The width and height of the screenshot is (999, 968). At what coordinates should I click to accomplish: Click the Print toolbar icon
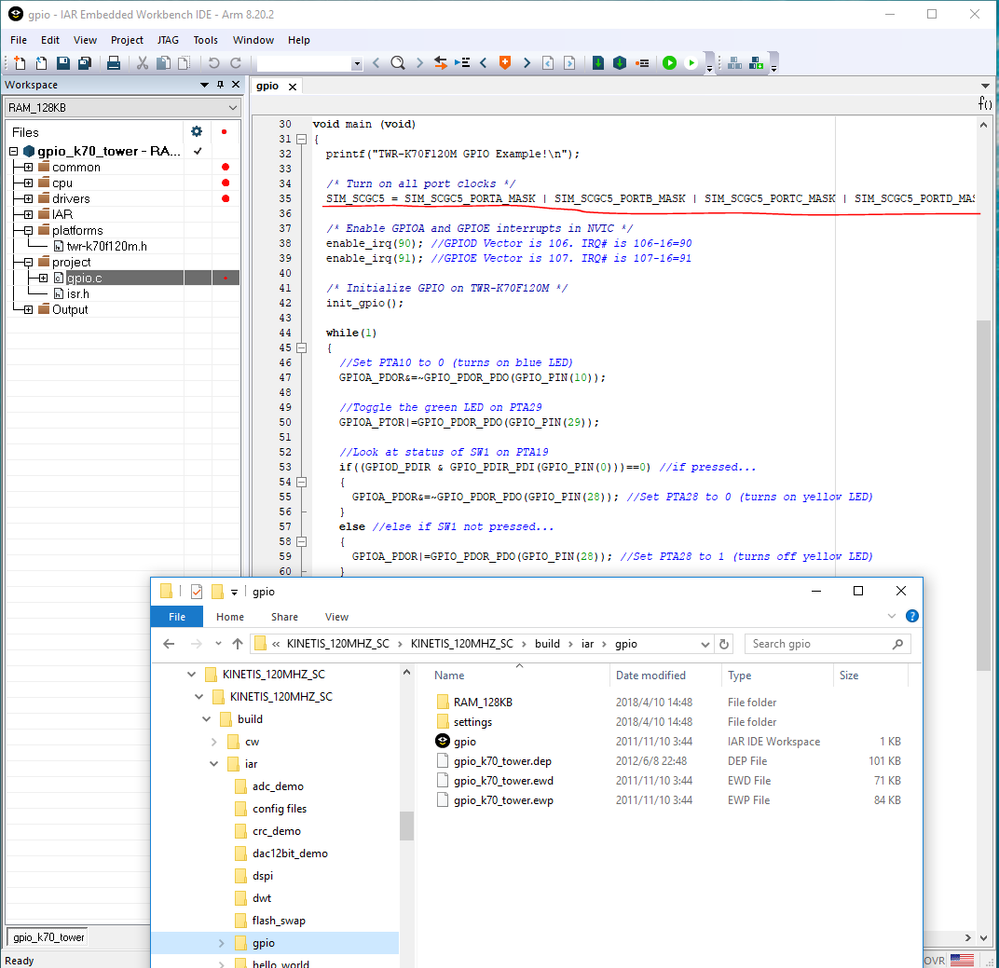point(113,63)
